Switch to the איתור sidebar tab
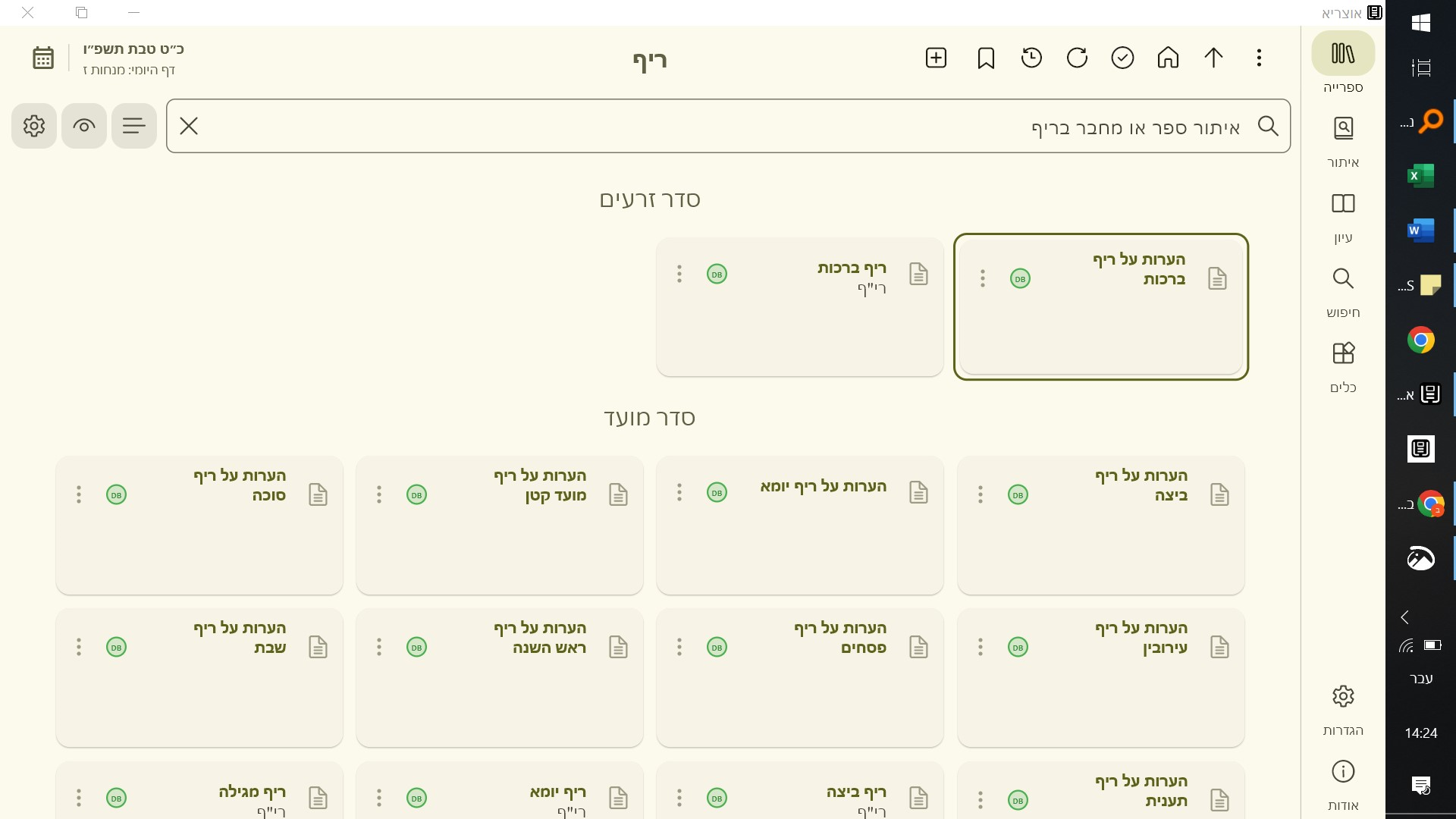The image size is (1456, 819). [x=1343, y=142]
